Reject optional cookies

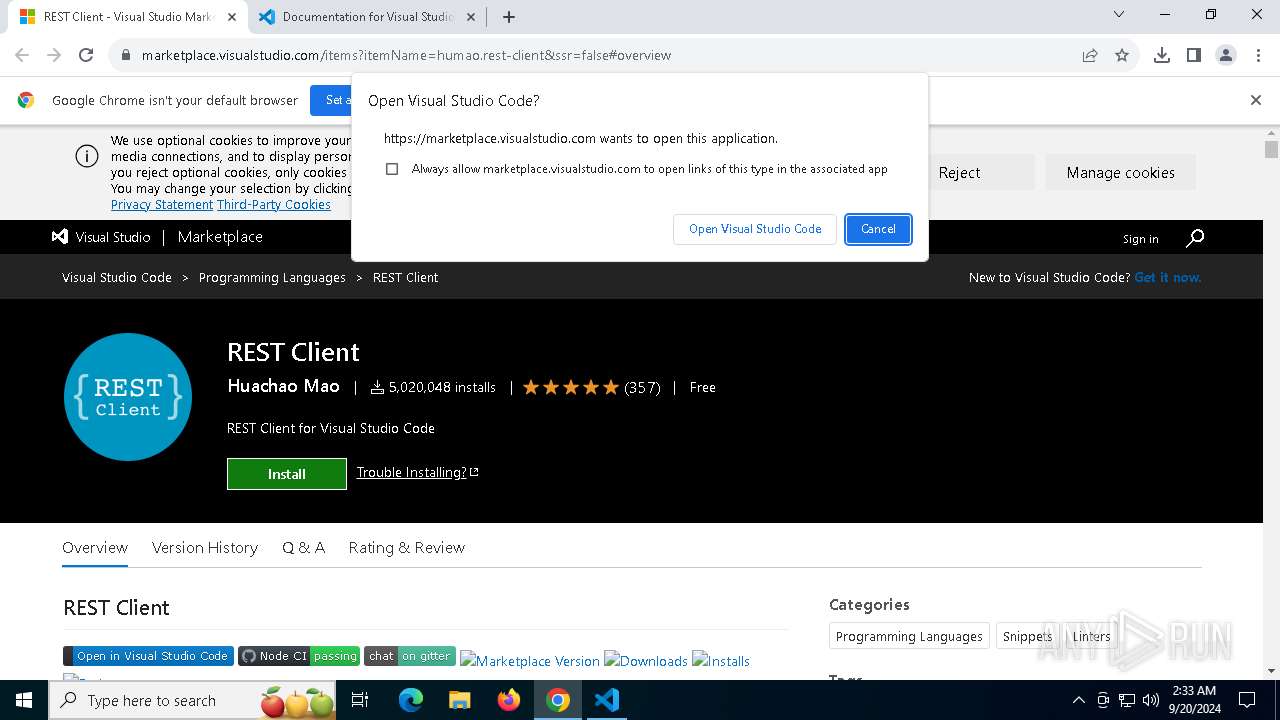click(x=959, y=173)
